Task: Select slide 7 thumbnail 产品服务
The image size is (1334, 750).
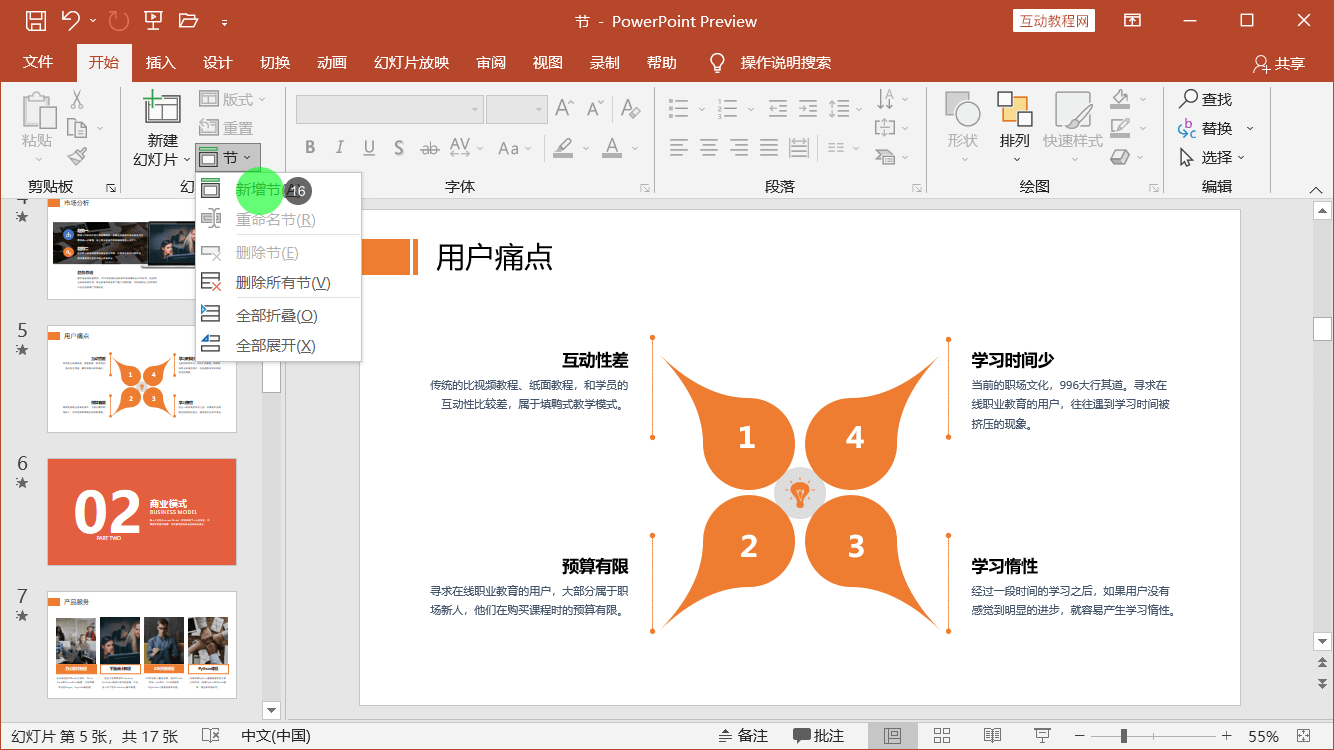Action: tap(142, 645)
